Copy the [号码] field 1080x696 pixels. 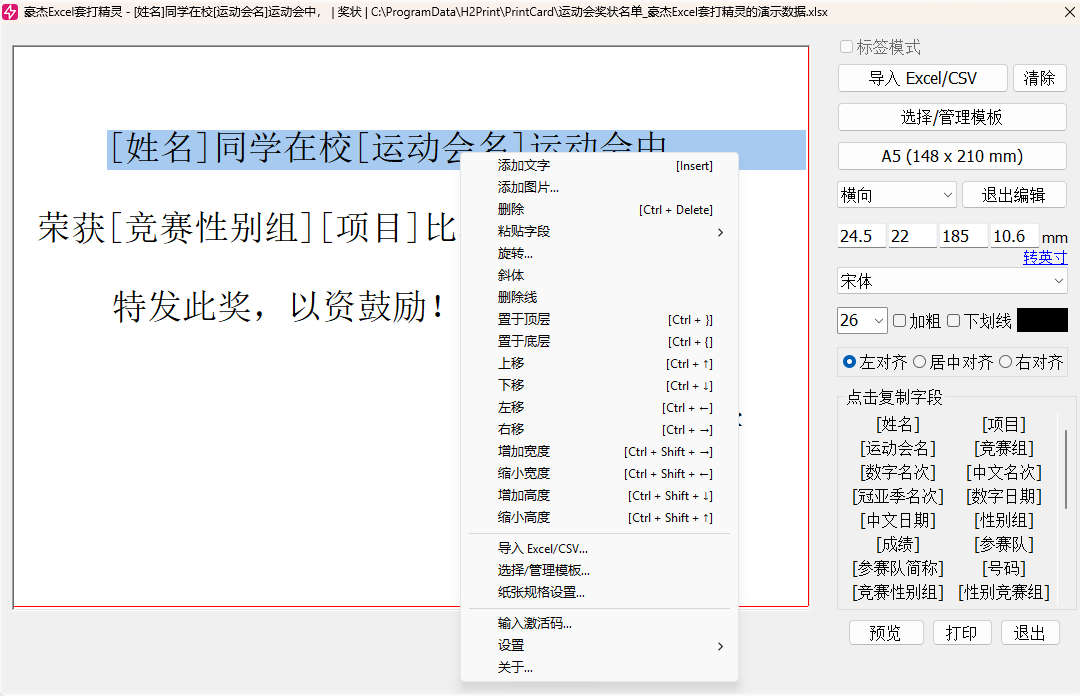pos(1004,569)
